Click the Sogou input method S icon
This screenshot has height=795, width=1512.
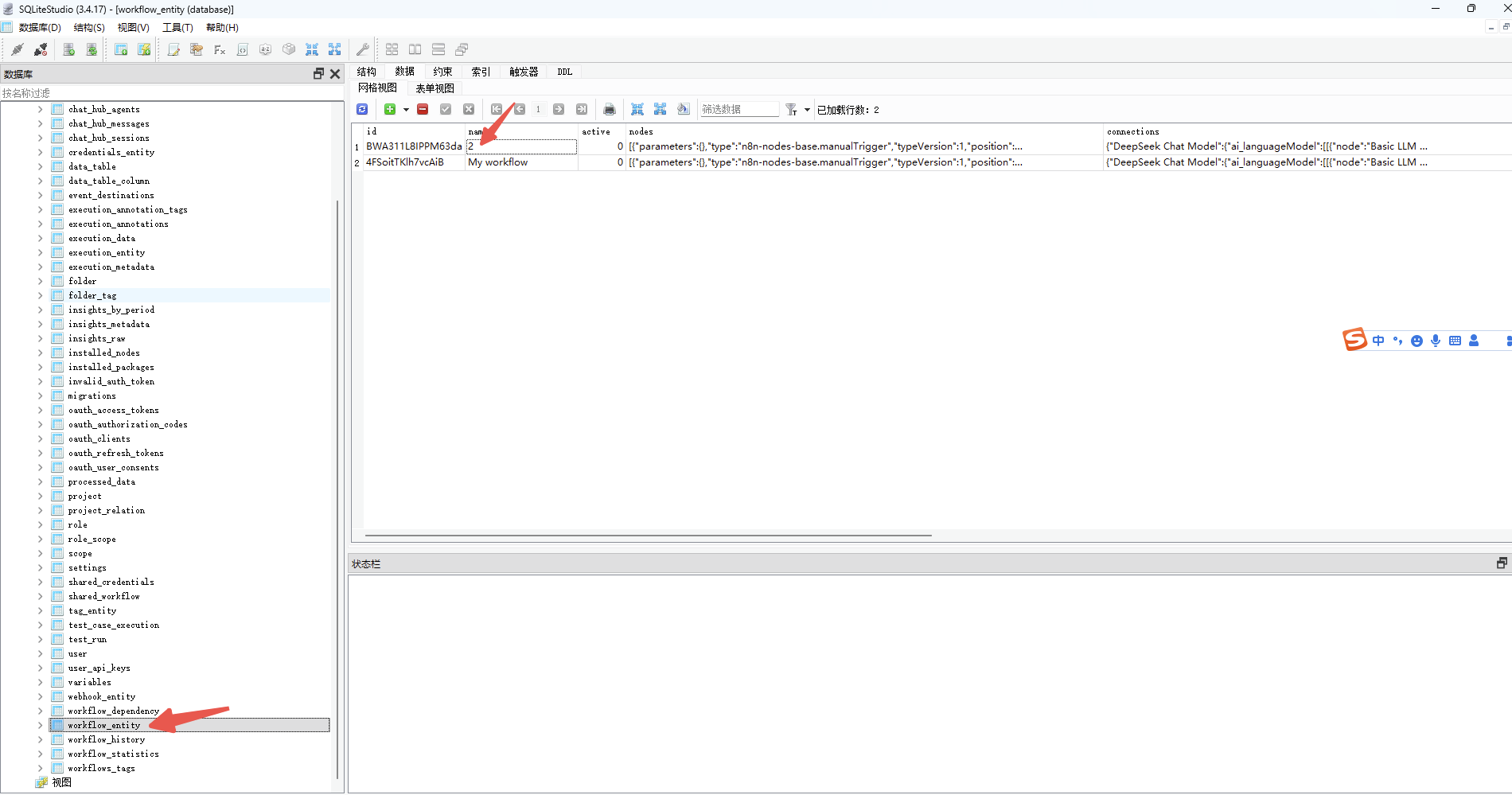pyautogui.click(x=1354, y=340)
